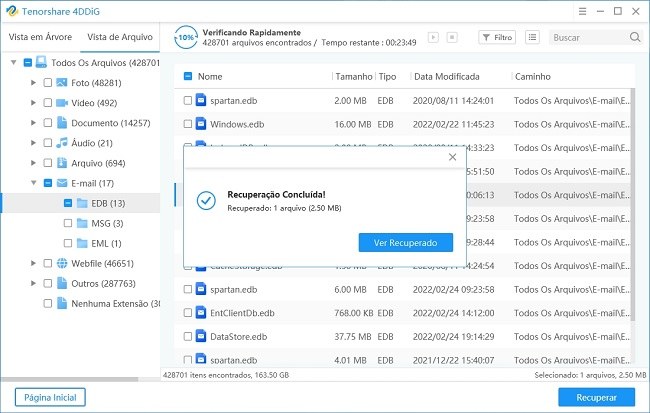Select the Webfile (46651) tree item

pos(102,263)
